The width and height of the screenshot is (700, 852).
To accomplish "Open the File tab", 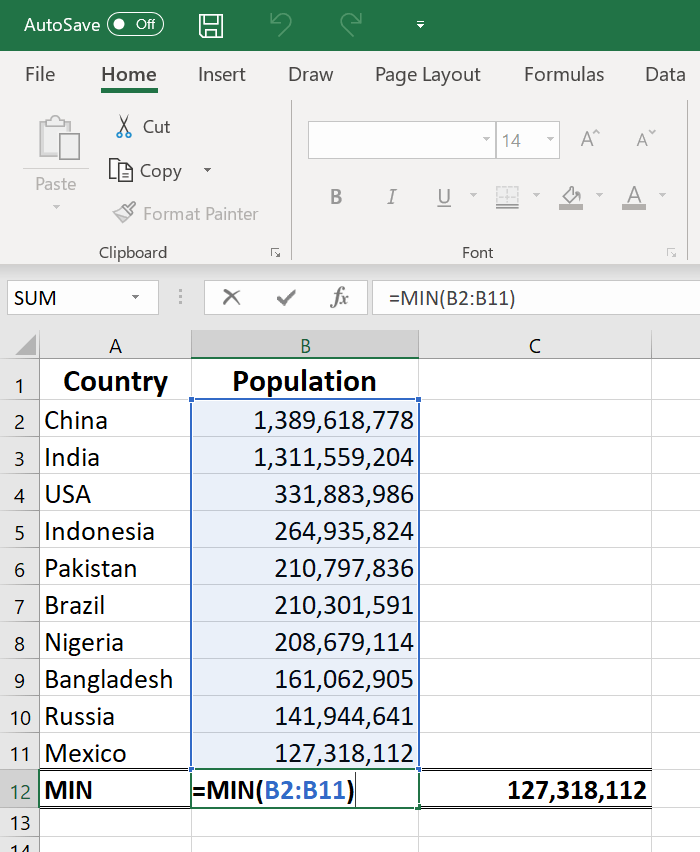I will [40, 74].
